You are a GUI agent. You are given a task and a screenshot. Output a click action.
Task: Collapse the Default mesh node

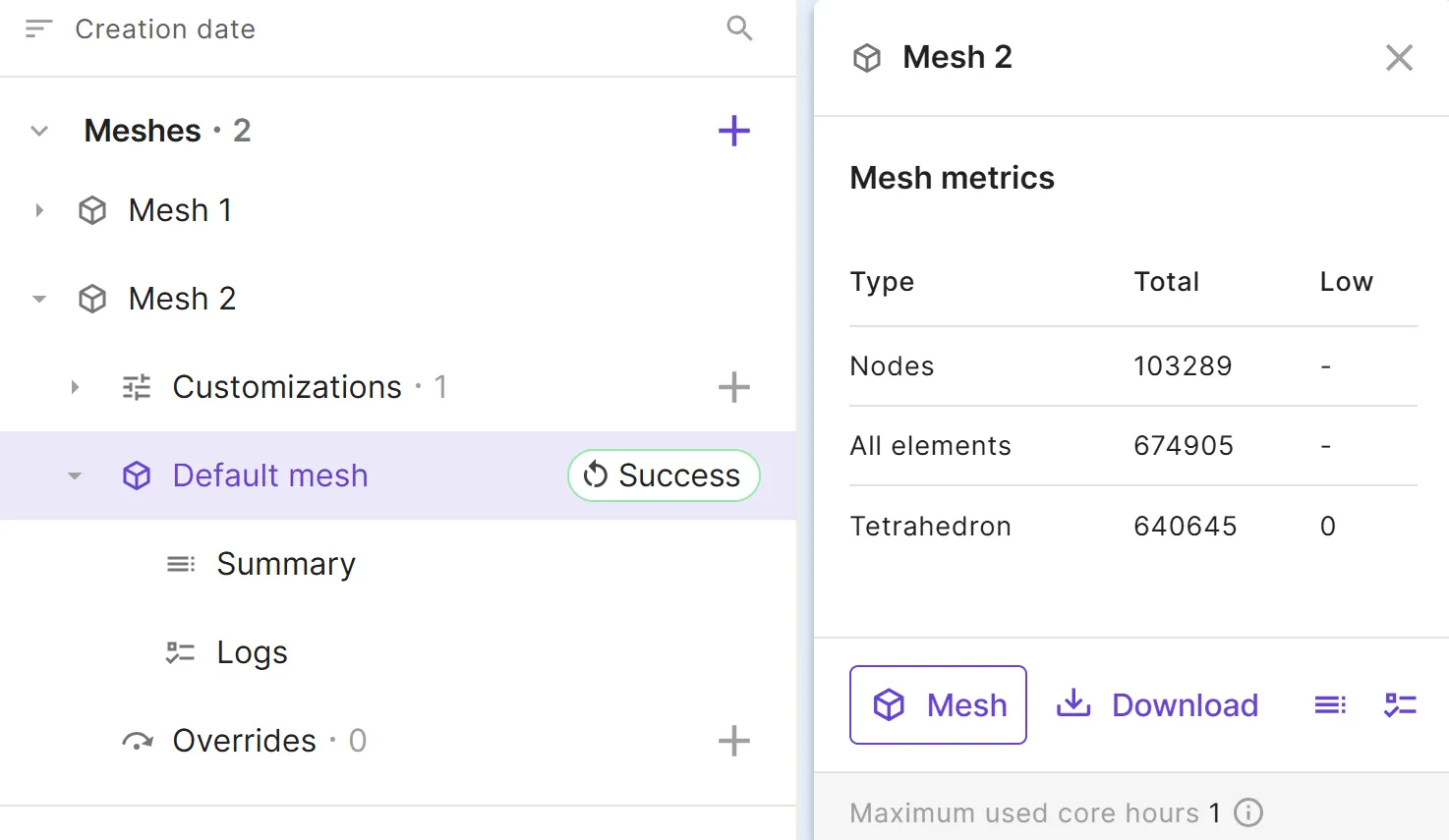[76, 476]
